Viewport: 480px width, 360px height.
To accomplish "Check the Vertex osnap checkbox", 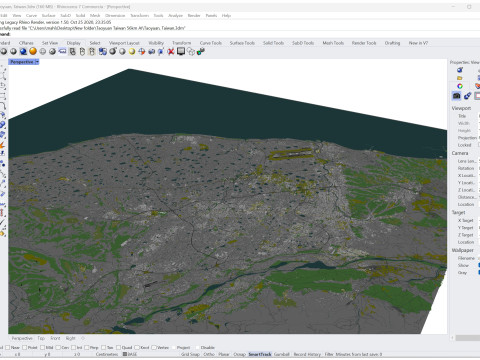I will tap(154, 347).
